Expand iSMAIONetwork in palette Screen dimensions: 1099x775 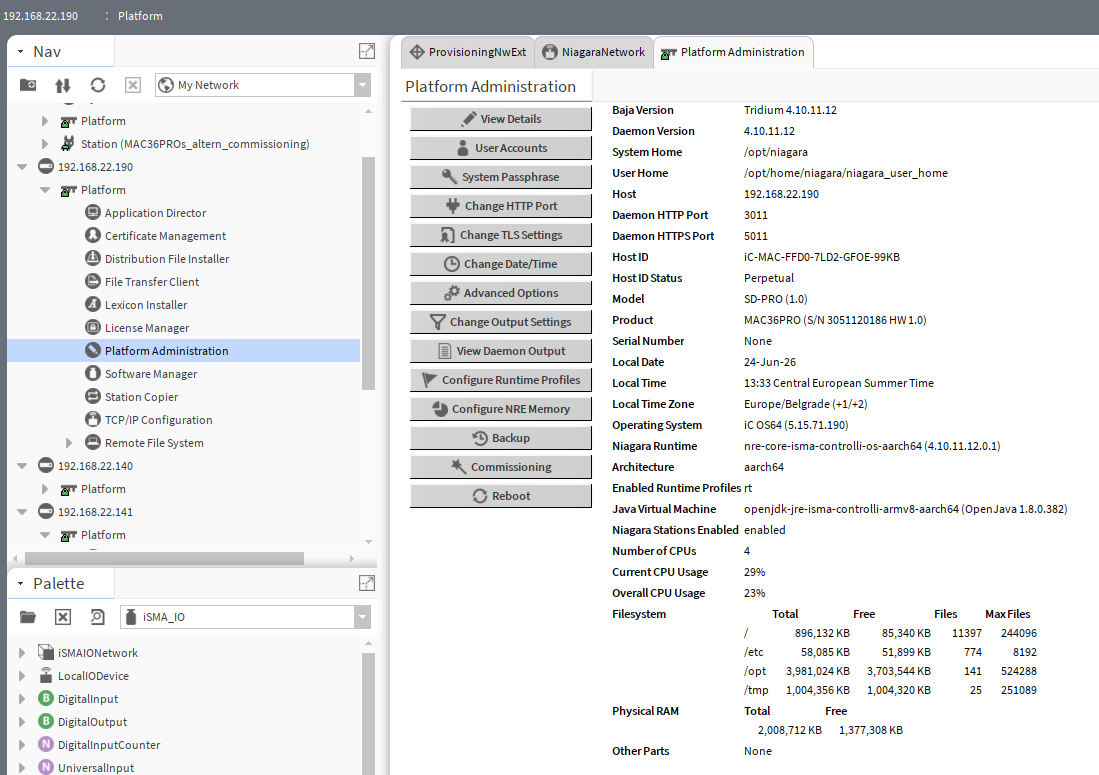tap(22, 653)
